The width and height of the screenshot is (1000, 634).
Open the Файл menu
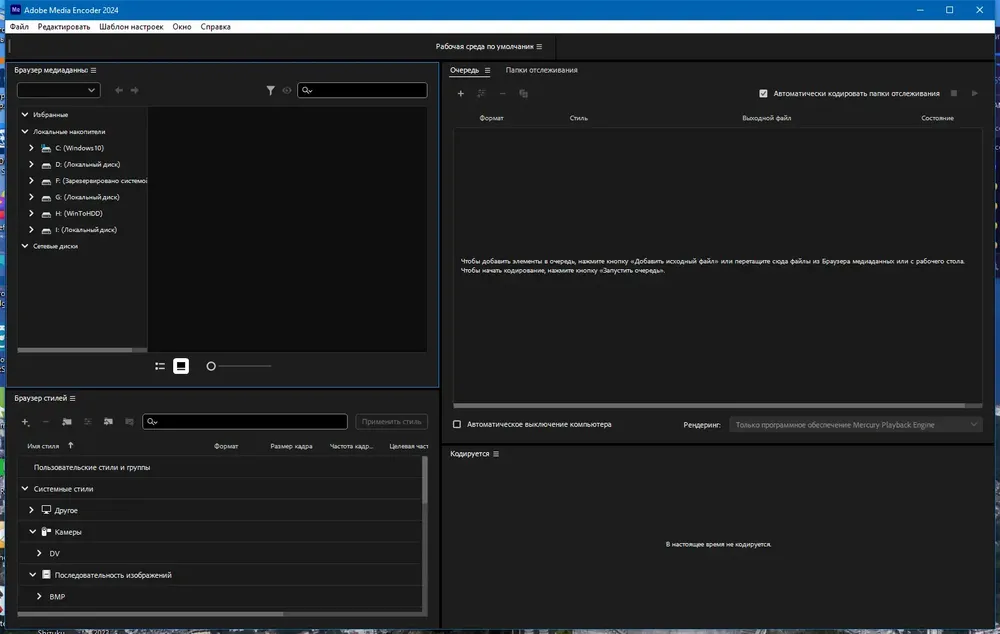[19, 27]
